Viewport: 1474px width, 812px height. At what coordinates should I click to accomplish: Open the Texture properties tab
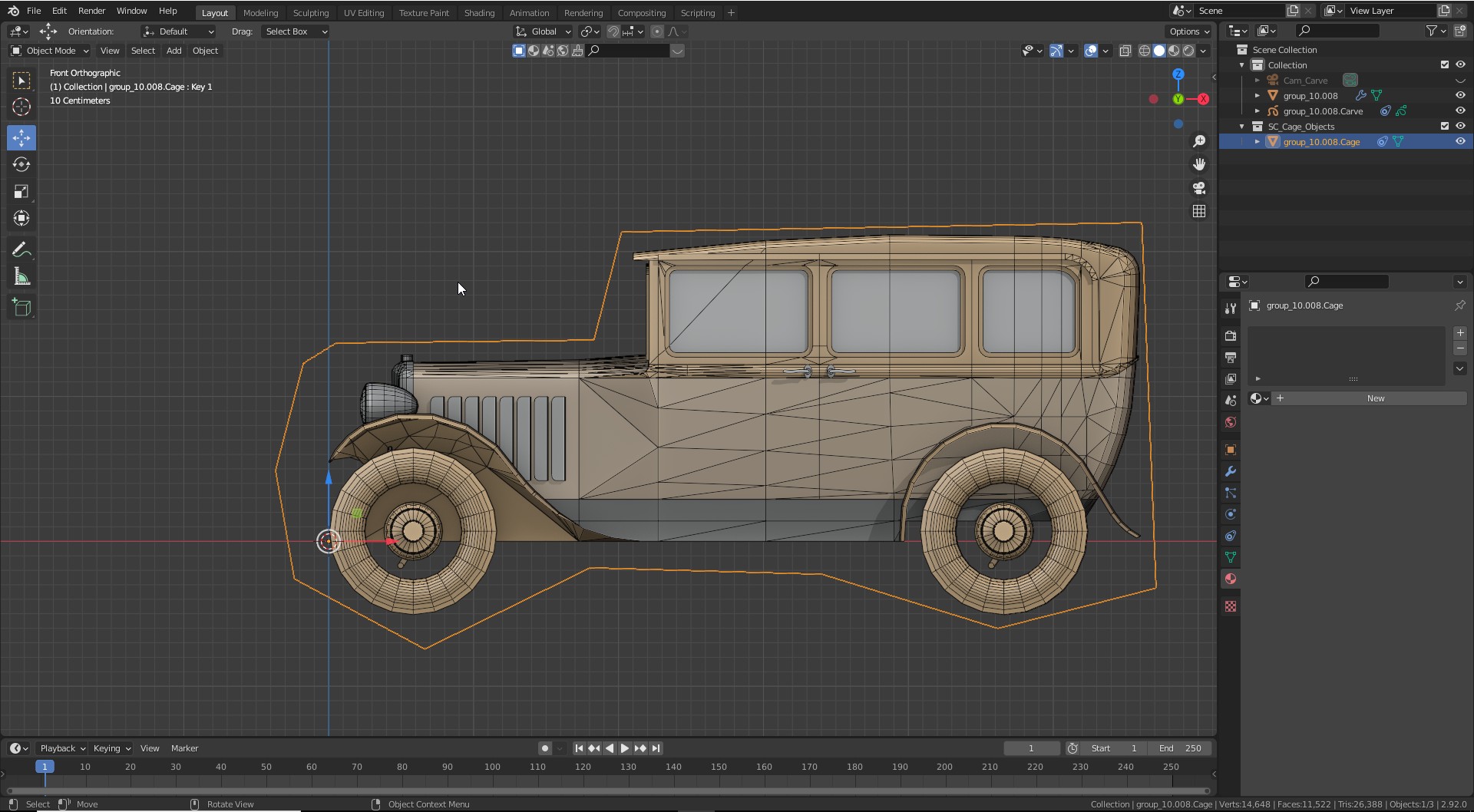(1231, 606)
